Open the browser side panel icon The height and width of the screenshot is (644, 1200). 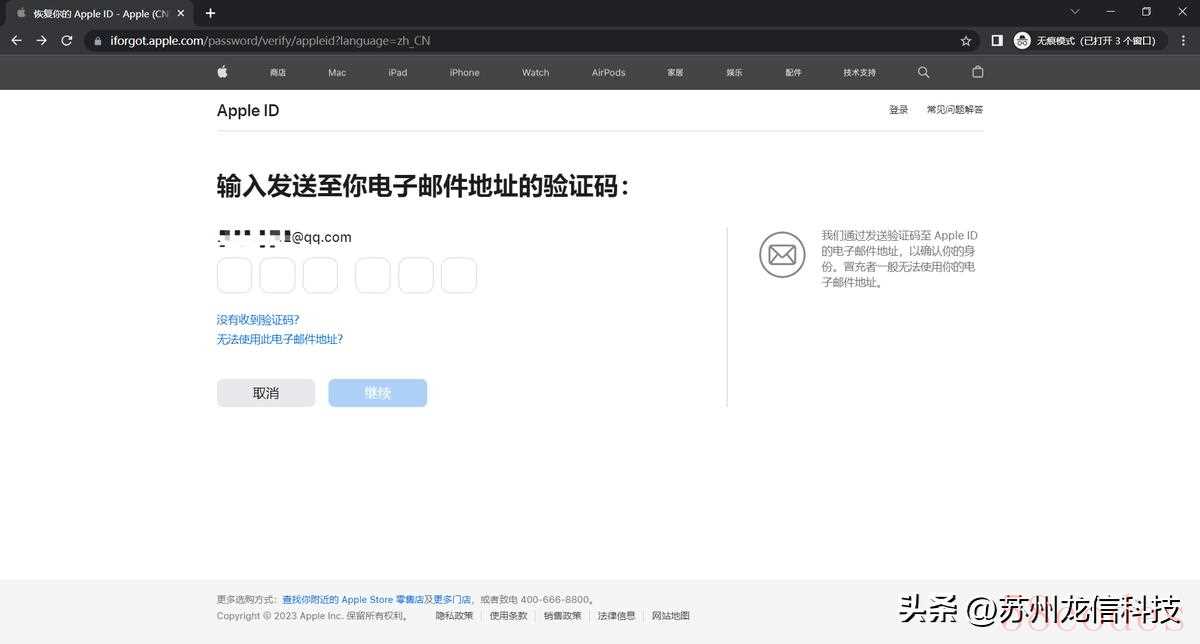tap(997, 41)
